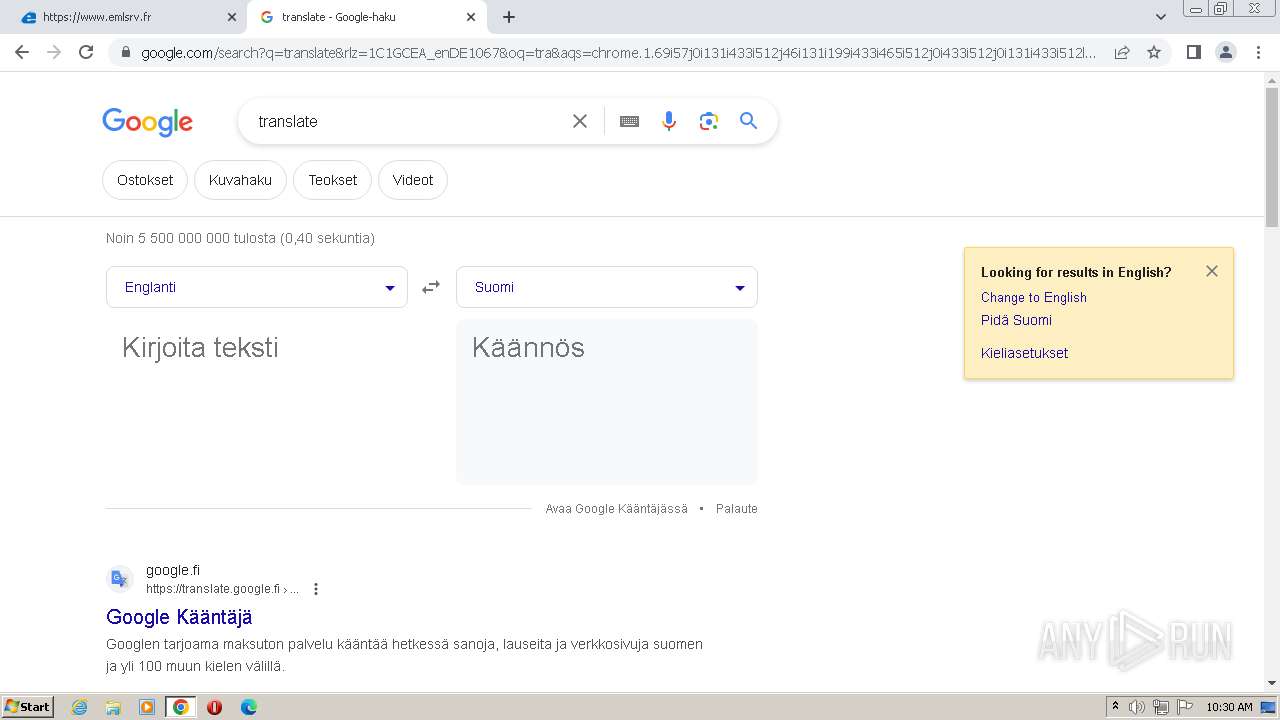Screen dimensions: 1280x720
Task: Filter results by Teokset
Action: pyautogui.click(x=333, y=180)
